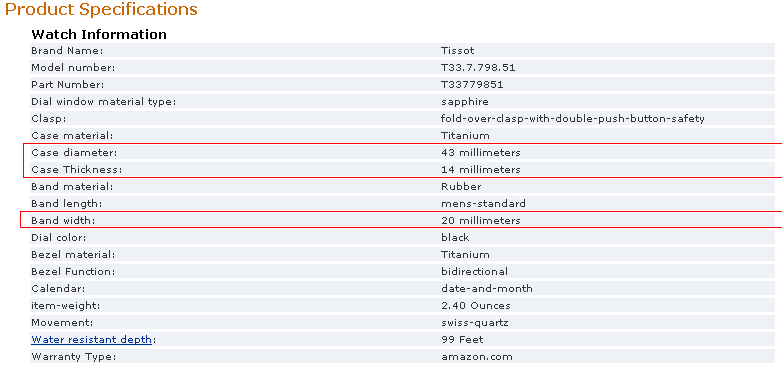
Task: Select part value T33779851
Action: pyautogui.click(x=472, y=84)
